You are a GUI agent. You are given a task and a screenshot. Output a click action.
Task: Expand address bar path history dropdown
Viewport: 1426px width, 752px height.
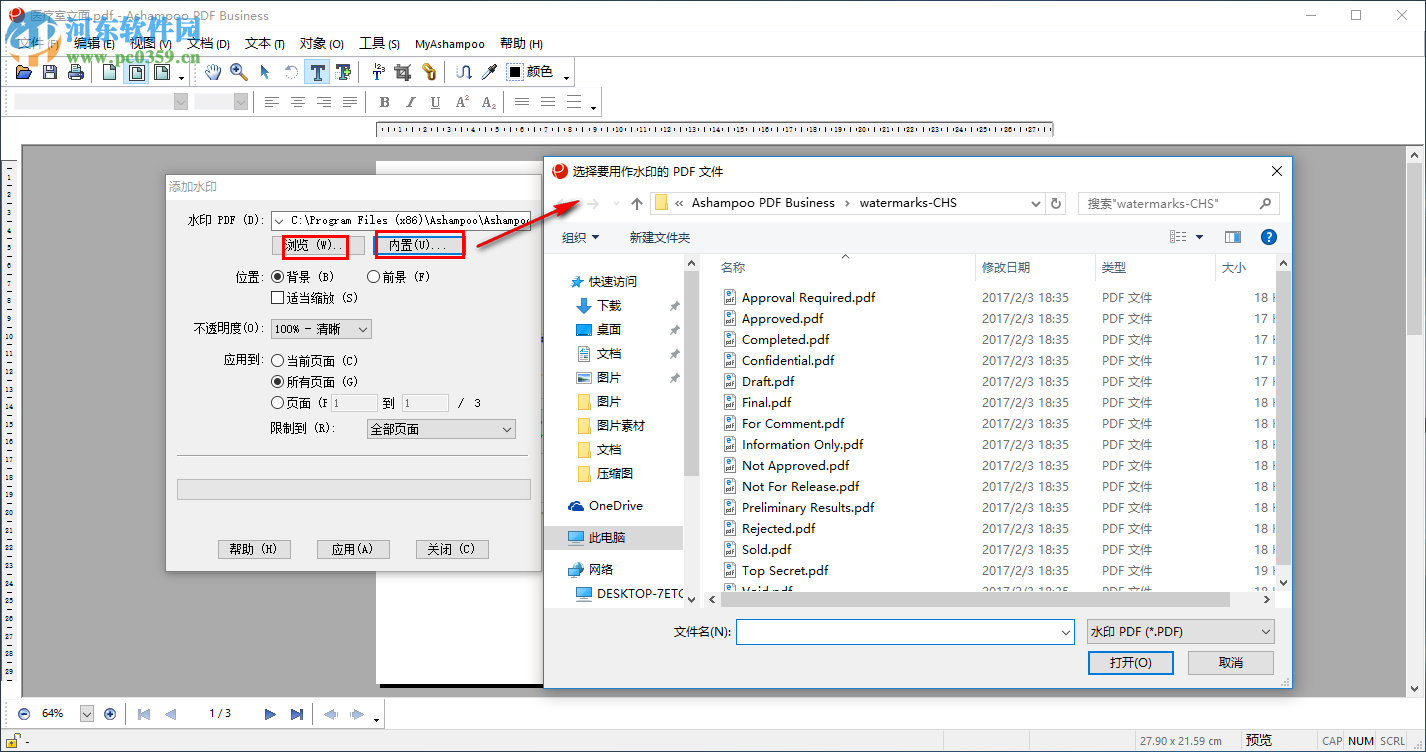pyautogui.click(x=1036, y=203)
